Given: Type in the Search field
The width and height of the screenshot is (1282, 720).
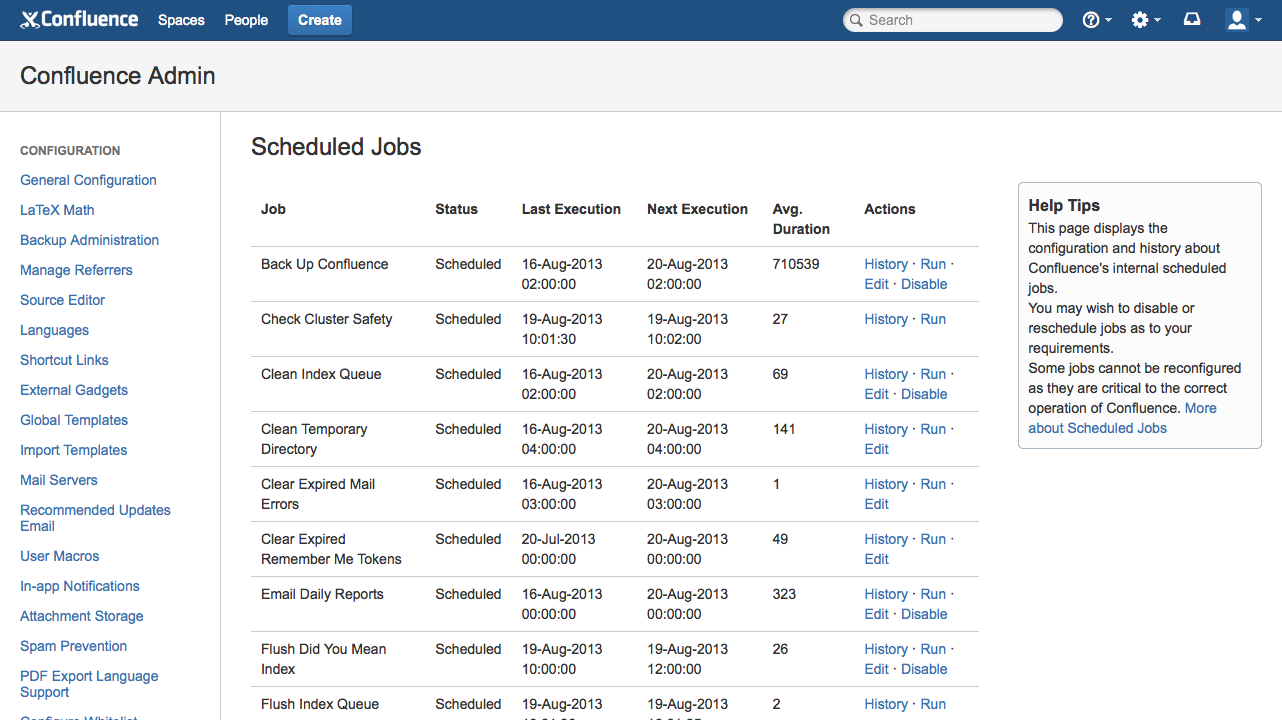Looking at the screenshot, I should (x=960, y=20).
